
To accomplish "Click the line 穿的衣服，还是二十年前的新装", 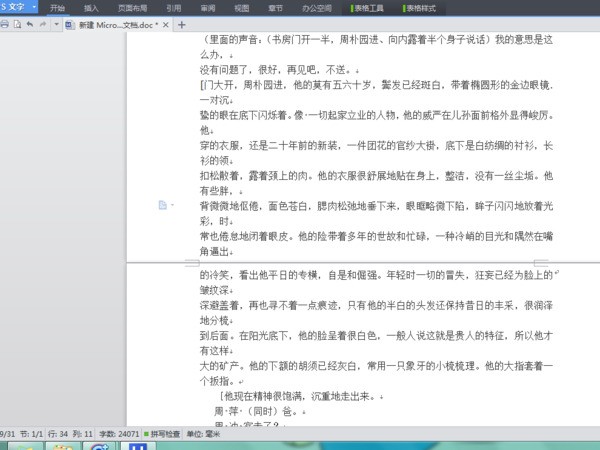I will tap(377, 145).
